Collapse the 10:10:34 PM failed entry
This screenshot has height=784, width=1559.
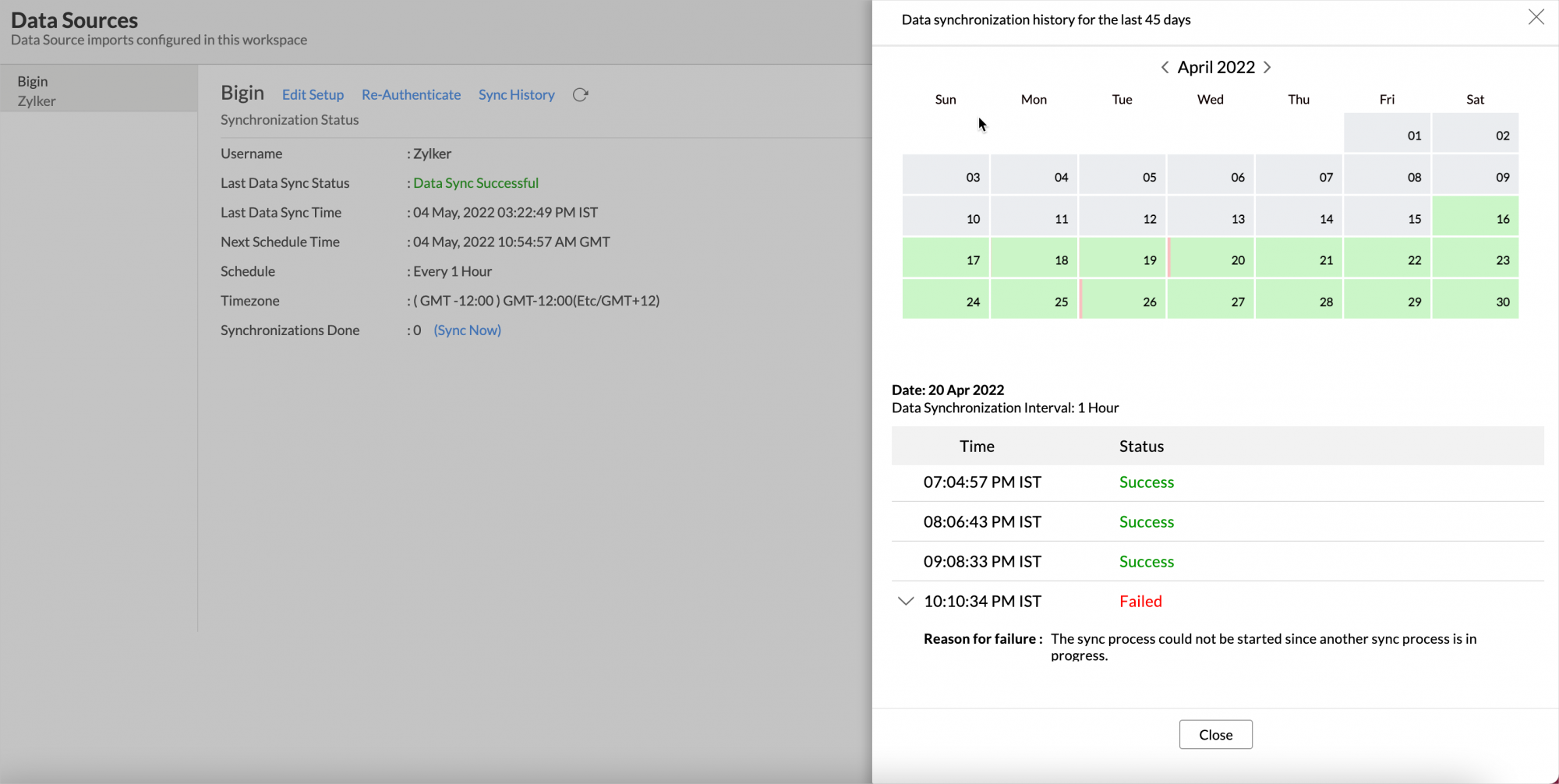(x=906, y=601)
